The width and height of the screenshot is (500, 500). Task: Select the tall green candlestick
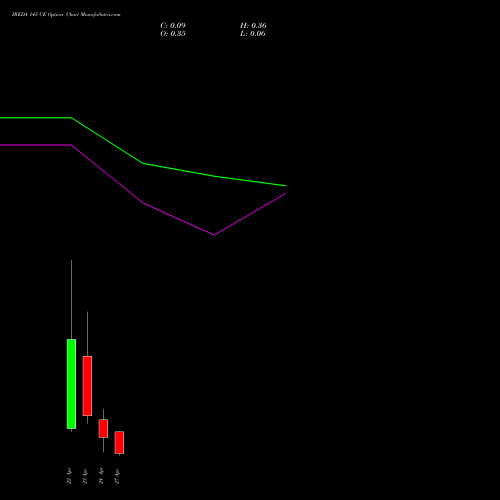tap(71, 384)
